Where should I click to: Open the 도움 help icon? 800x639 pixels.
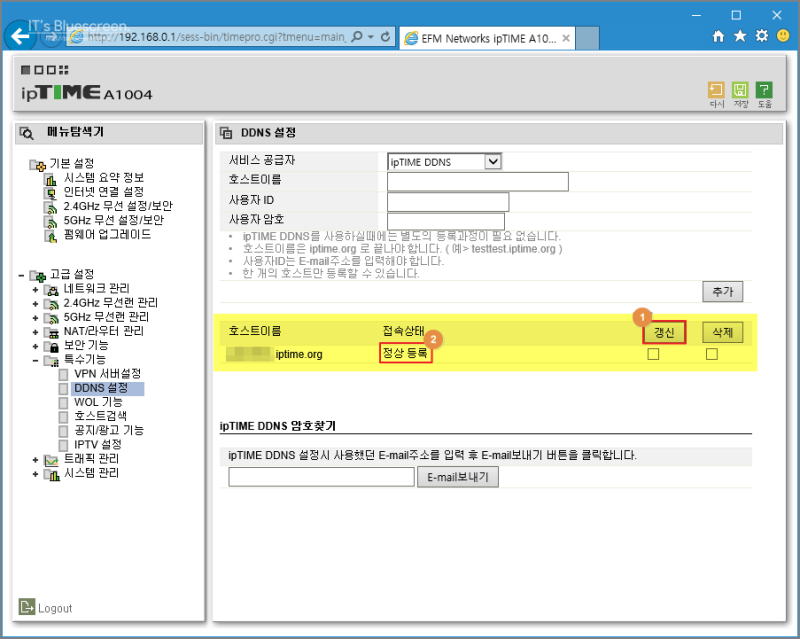(x=764, y=90)
